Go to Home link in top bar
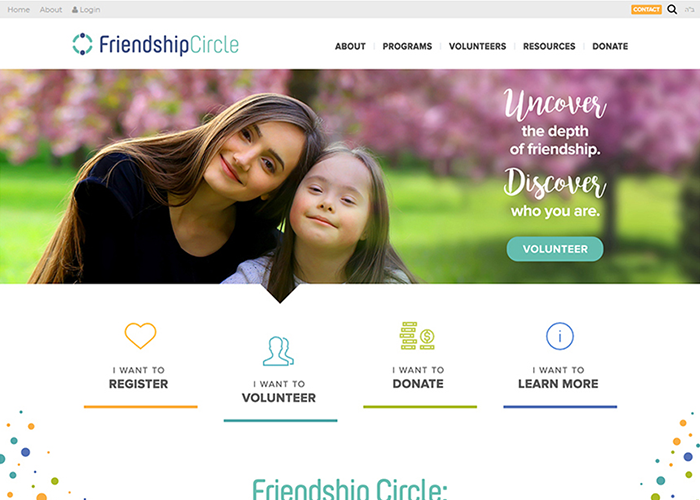This screenshot has height=500, width=700. (19, 9)
